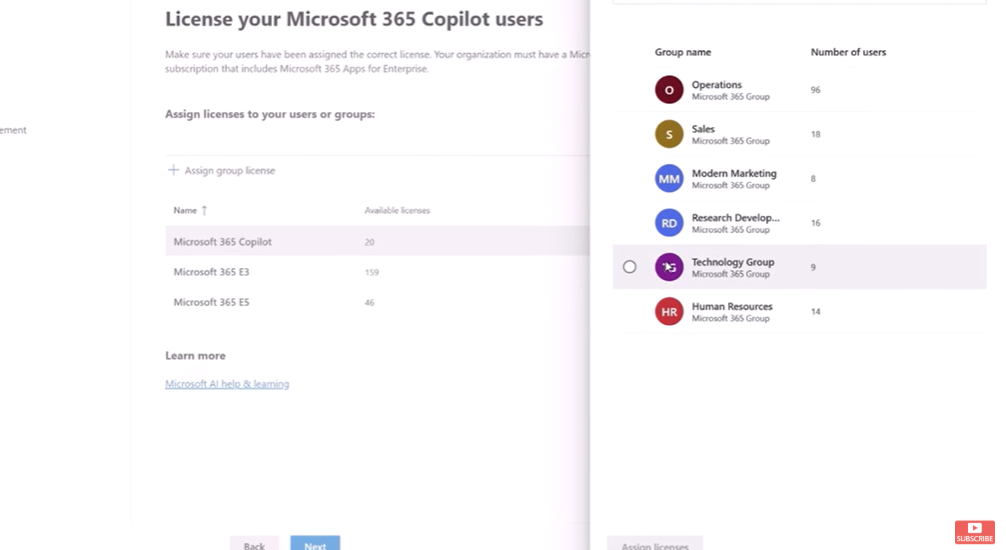The width and height of the screenshot is (1006, 550).
Task: Sort by the Name column header
Action: [185, 211]
